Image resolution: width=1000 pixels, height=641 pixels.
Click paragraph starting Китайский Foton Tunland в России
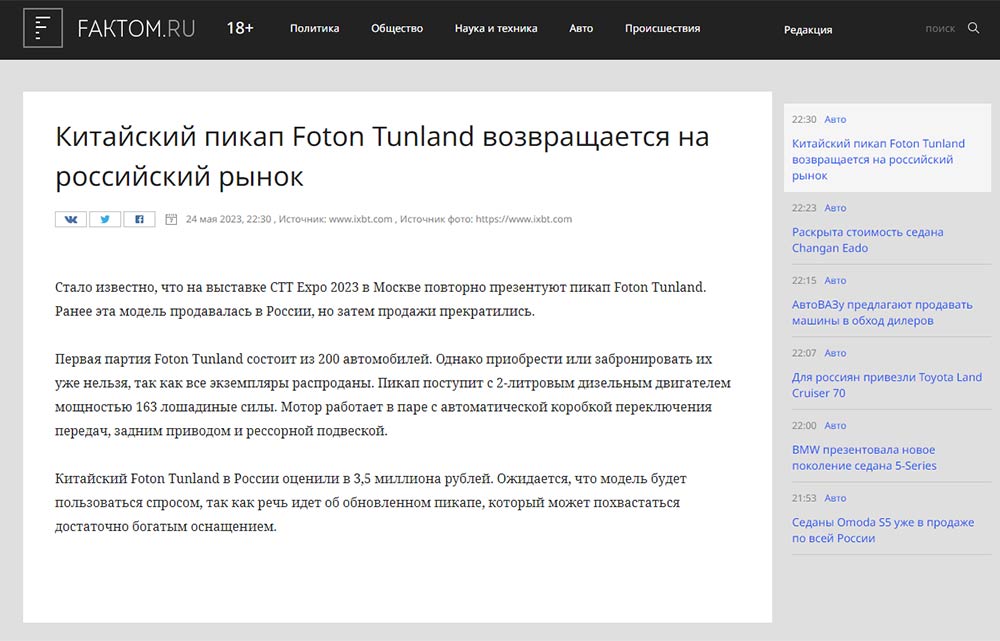(371, 503)
